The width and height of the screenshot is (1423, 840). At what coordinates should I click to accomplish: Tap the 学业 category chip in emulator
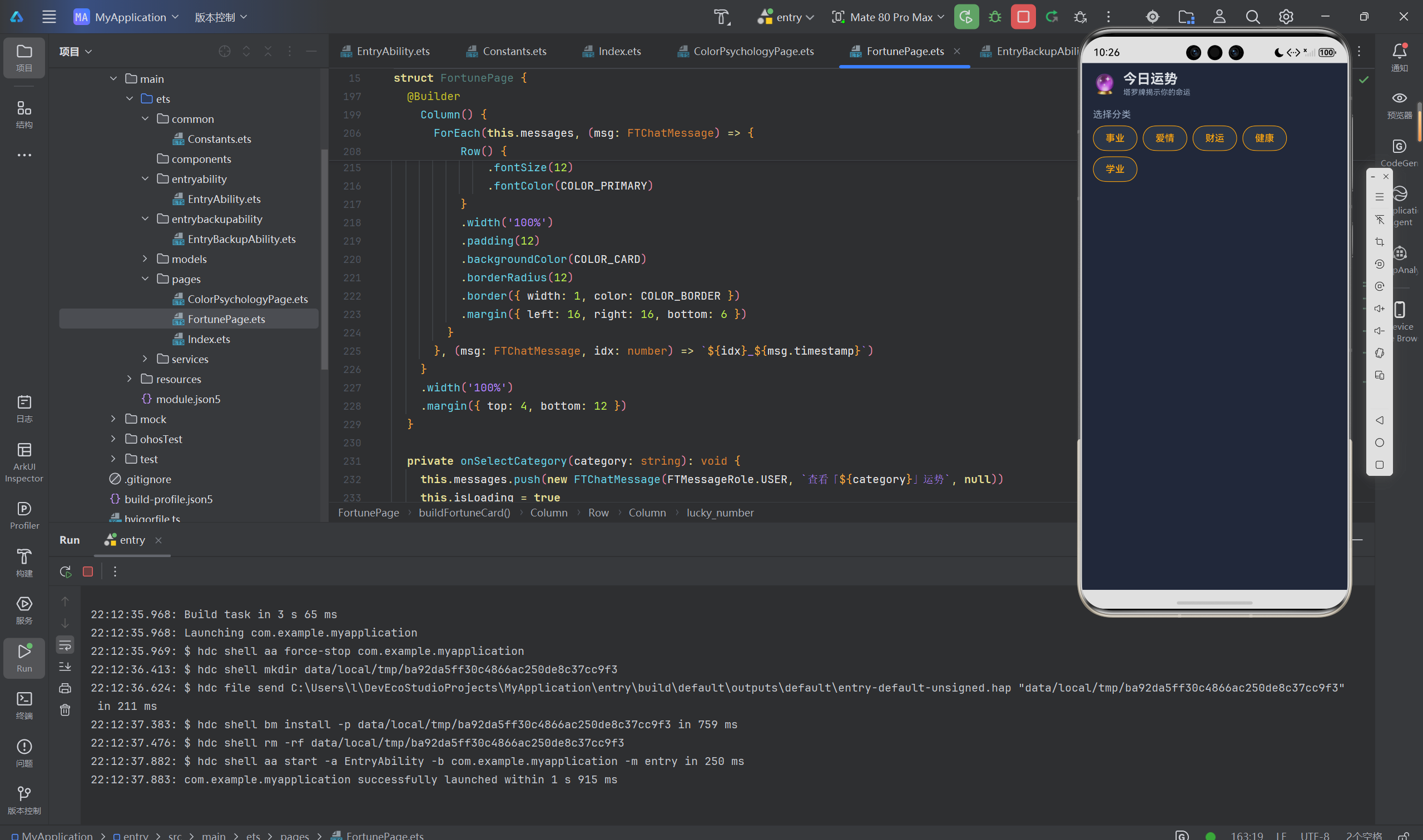click(1114, 168)
